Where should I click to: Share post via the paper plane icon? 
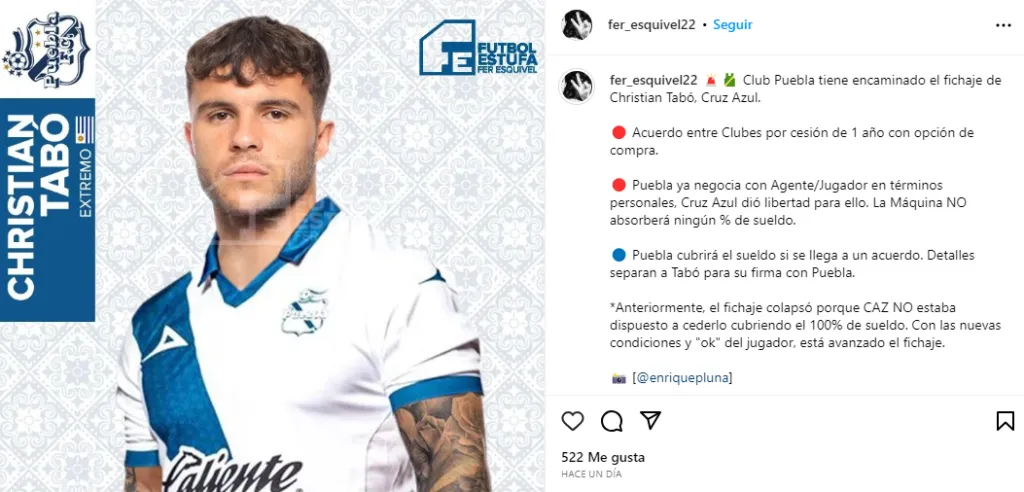(650, 420)
